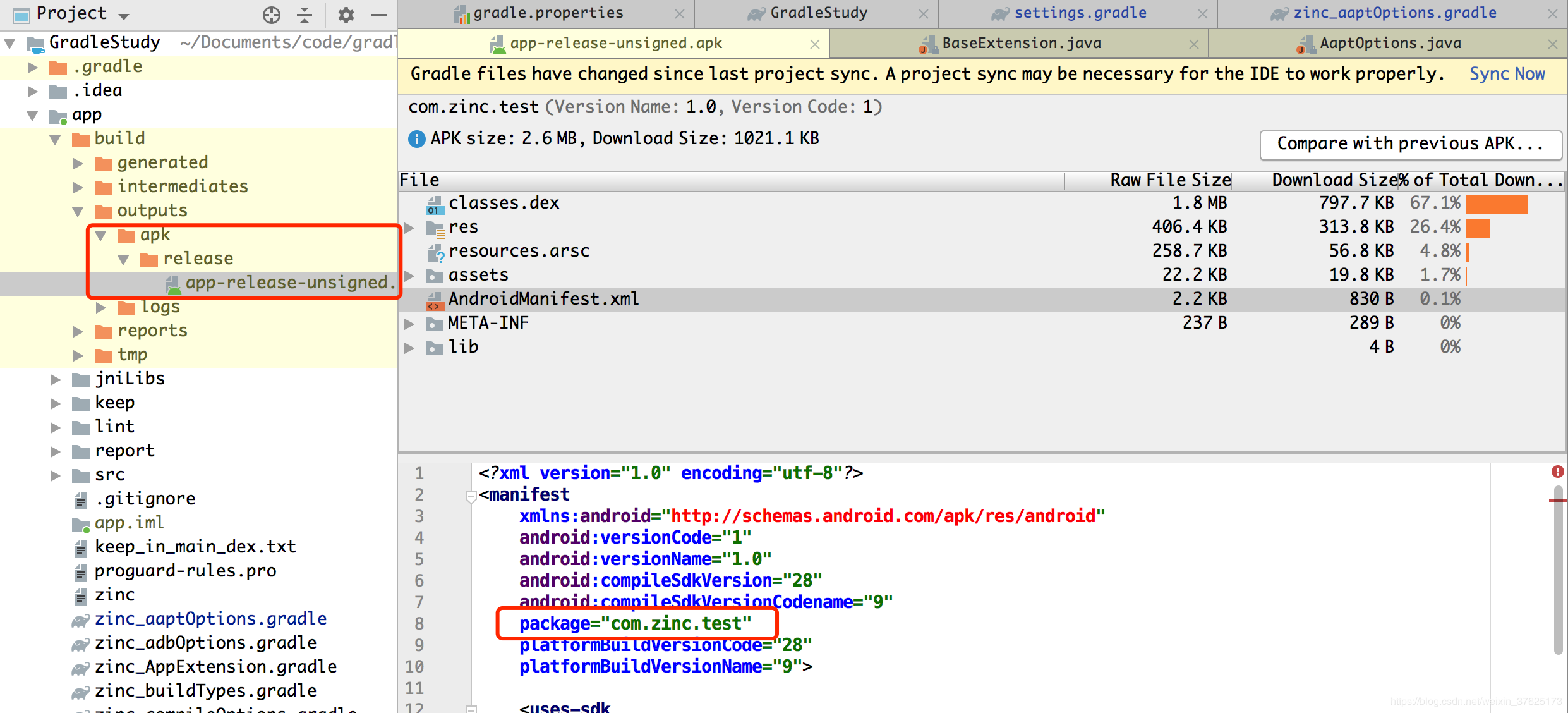Click the classes.dex orange size bar
The width and height of the screenshot is (1568, 713).
click(1496, 204)
